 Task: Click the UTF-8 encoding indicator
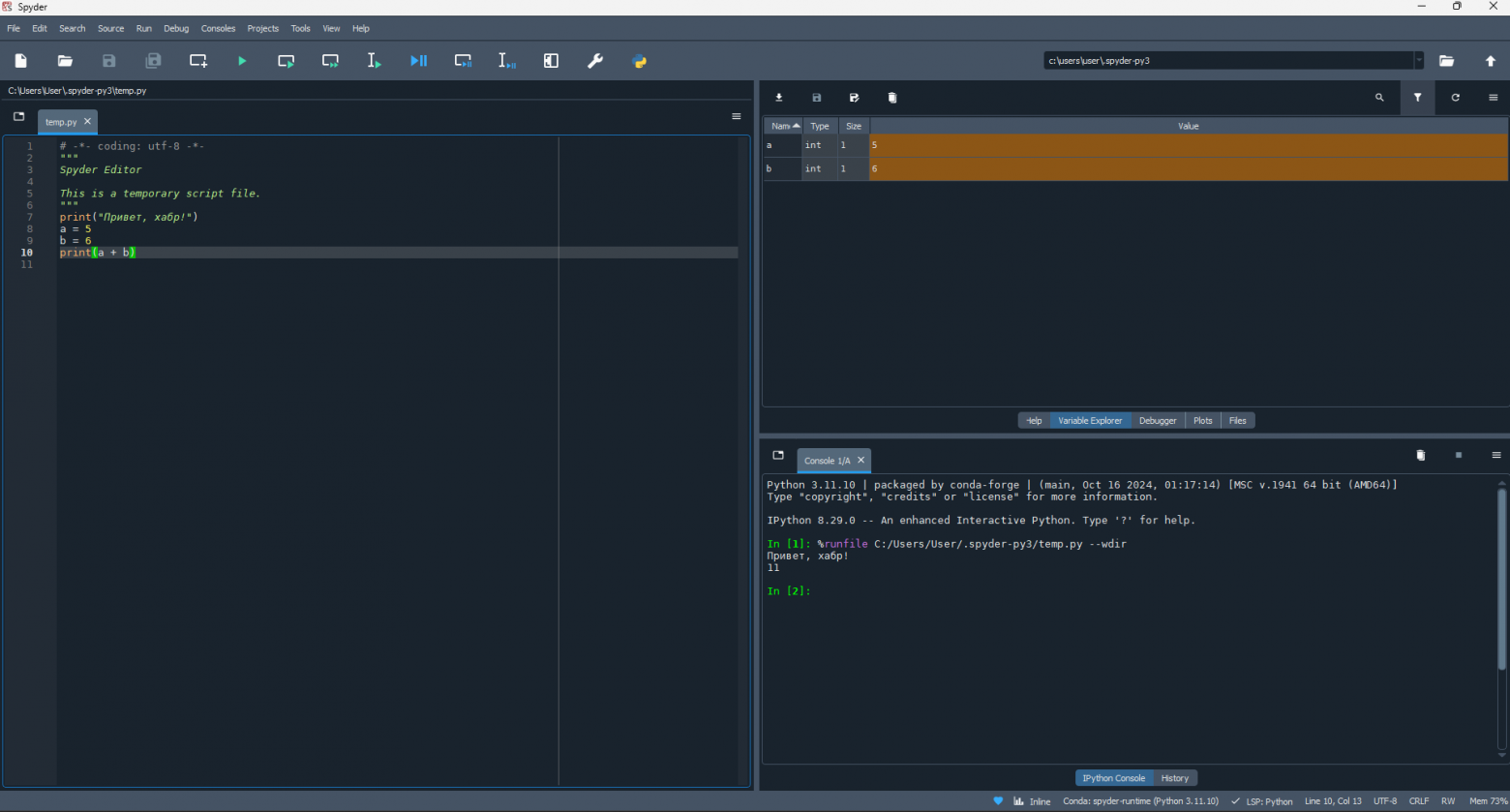click(x=1385, y=801)
